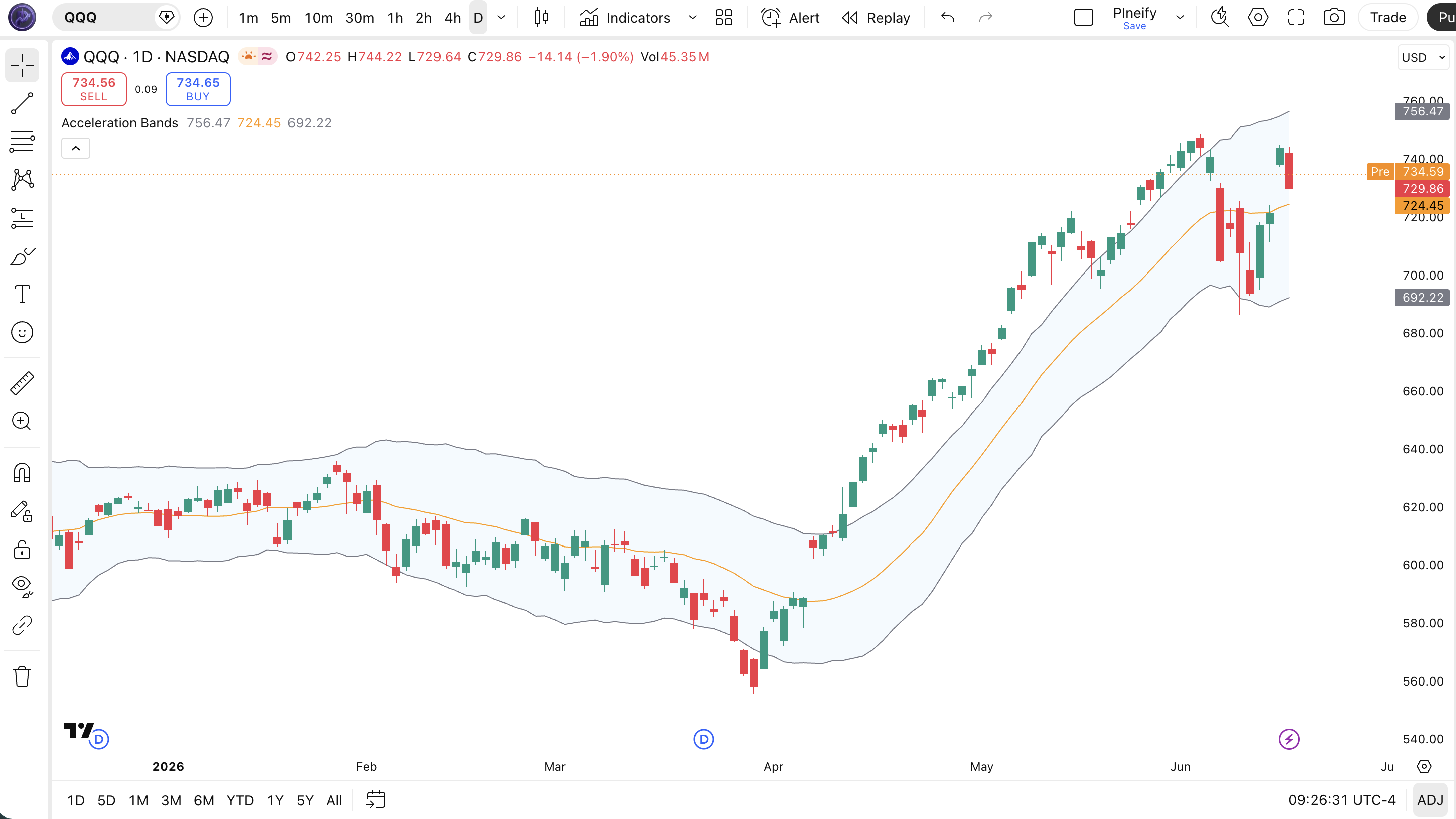The width and height of the screenshot is (1456, 819).
Task: Take a chart snapshot camera icon
Action: [x=1334, y=18]
